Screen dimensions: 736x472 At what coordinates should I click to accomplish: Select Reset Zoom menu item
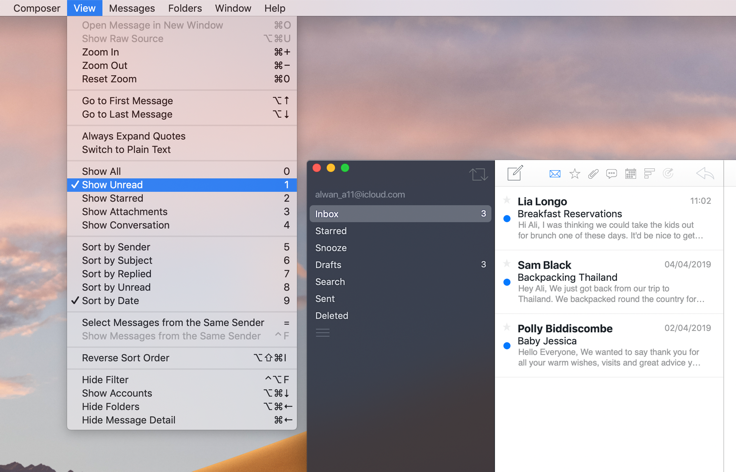[x=182, y=79]
